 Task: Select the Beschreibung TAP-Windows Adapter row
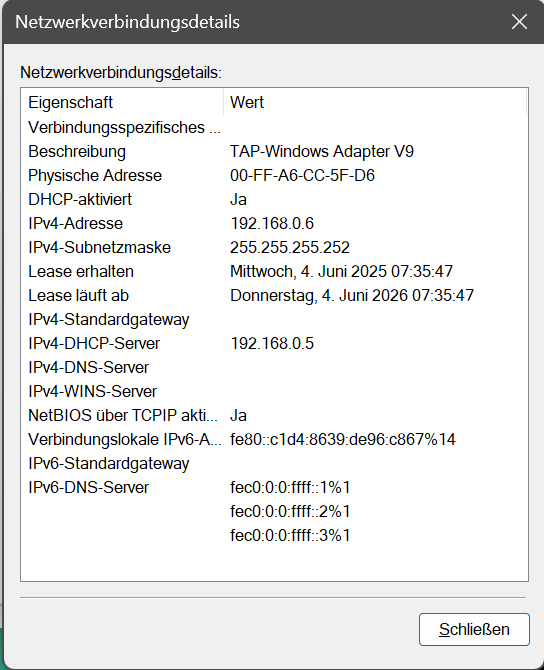(274, 152)
